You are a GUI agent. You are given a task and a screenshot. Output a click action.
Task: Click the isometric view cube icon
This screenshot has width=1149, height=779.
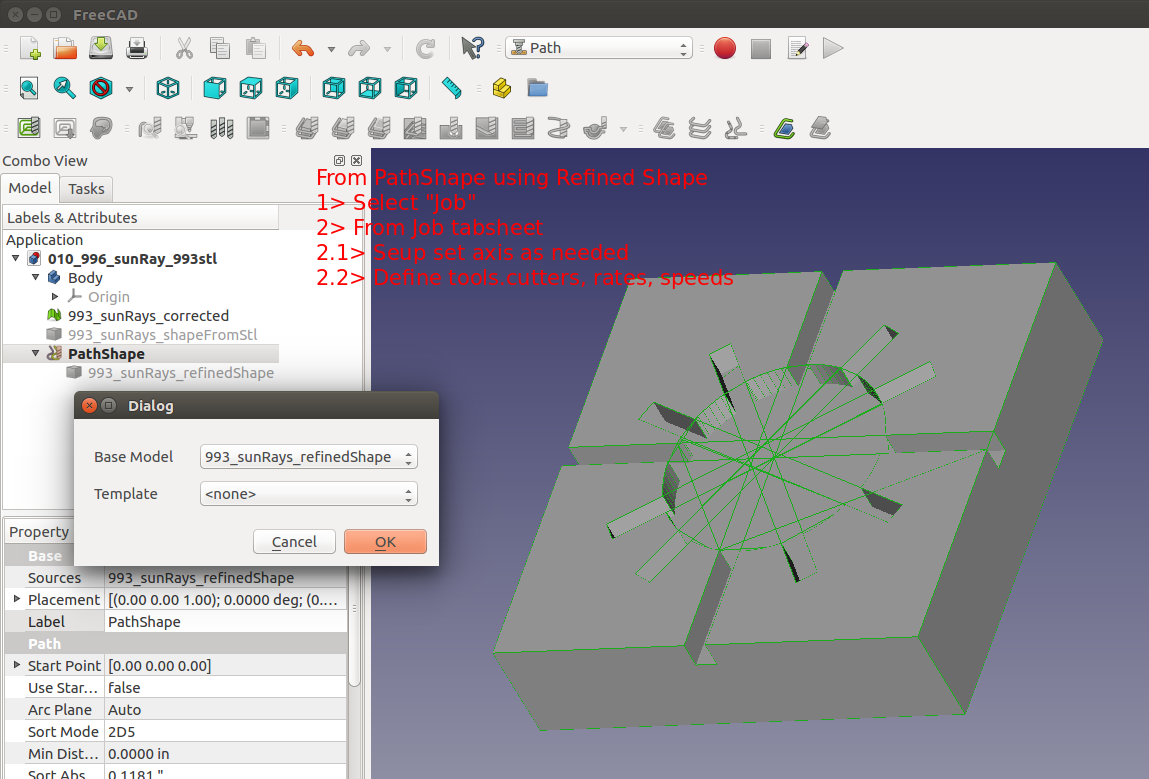(168, 88)
